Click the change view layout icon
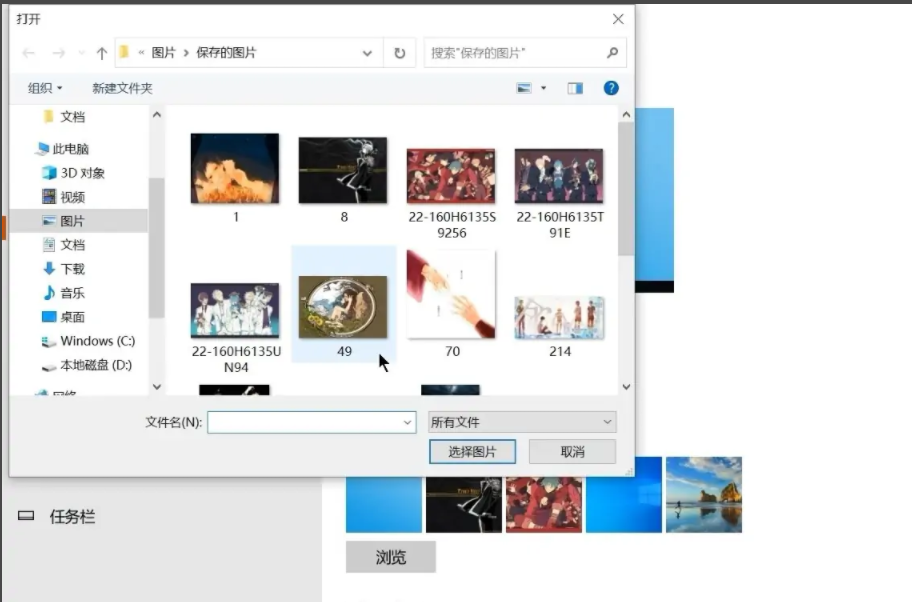 (524, 88)
